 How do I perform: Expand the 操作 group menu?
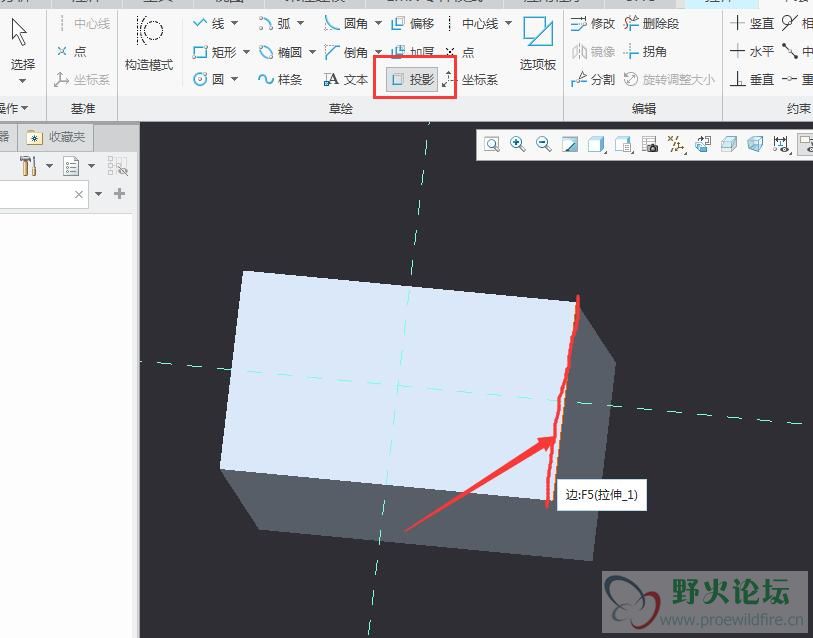(x=14, y=108)
